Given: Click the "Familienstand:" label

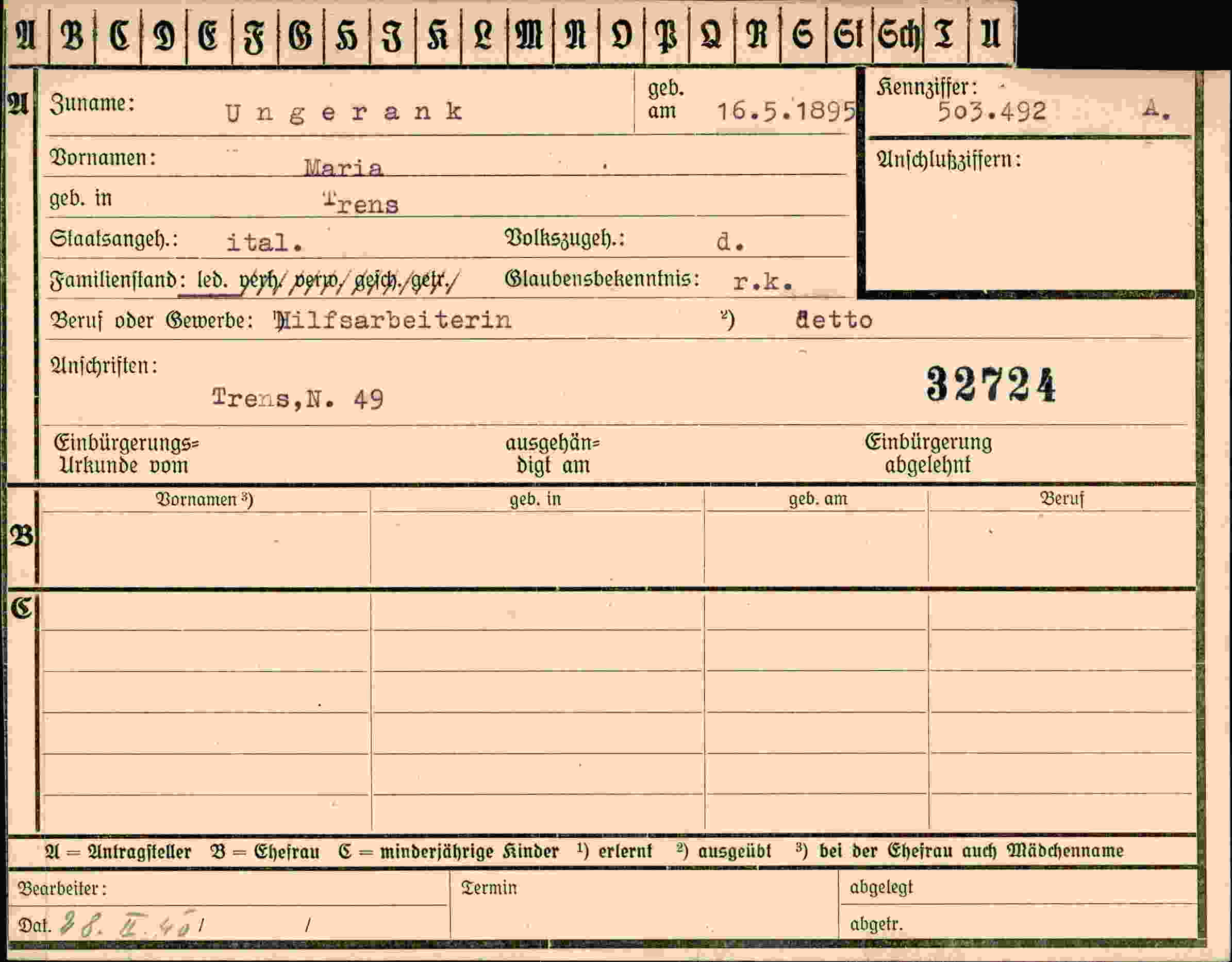Looking at the screenshot, I should coord(118,280).
